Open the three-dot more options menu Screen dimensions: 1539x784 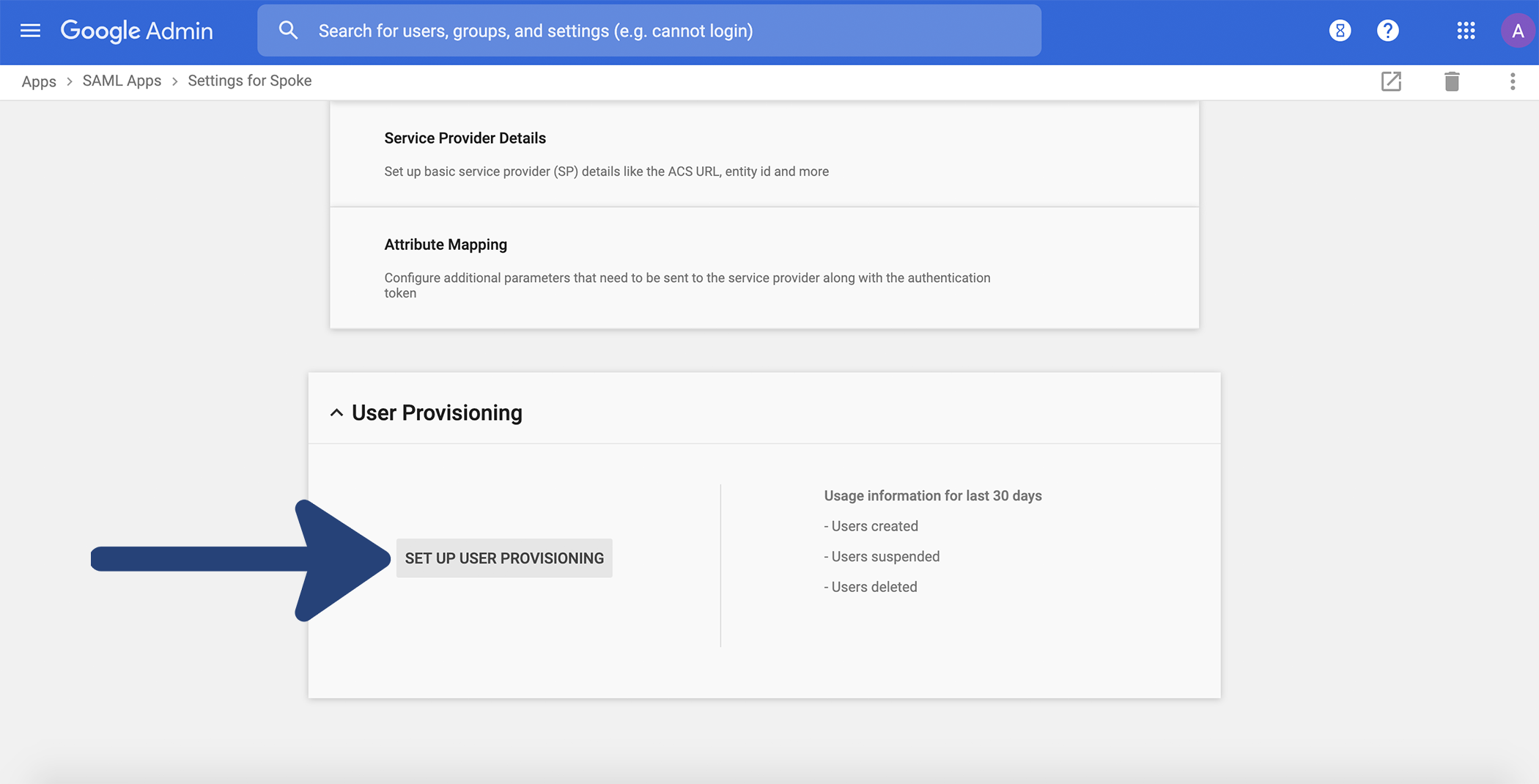(x=1513, y=81)
